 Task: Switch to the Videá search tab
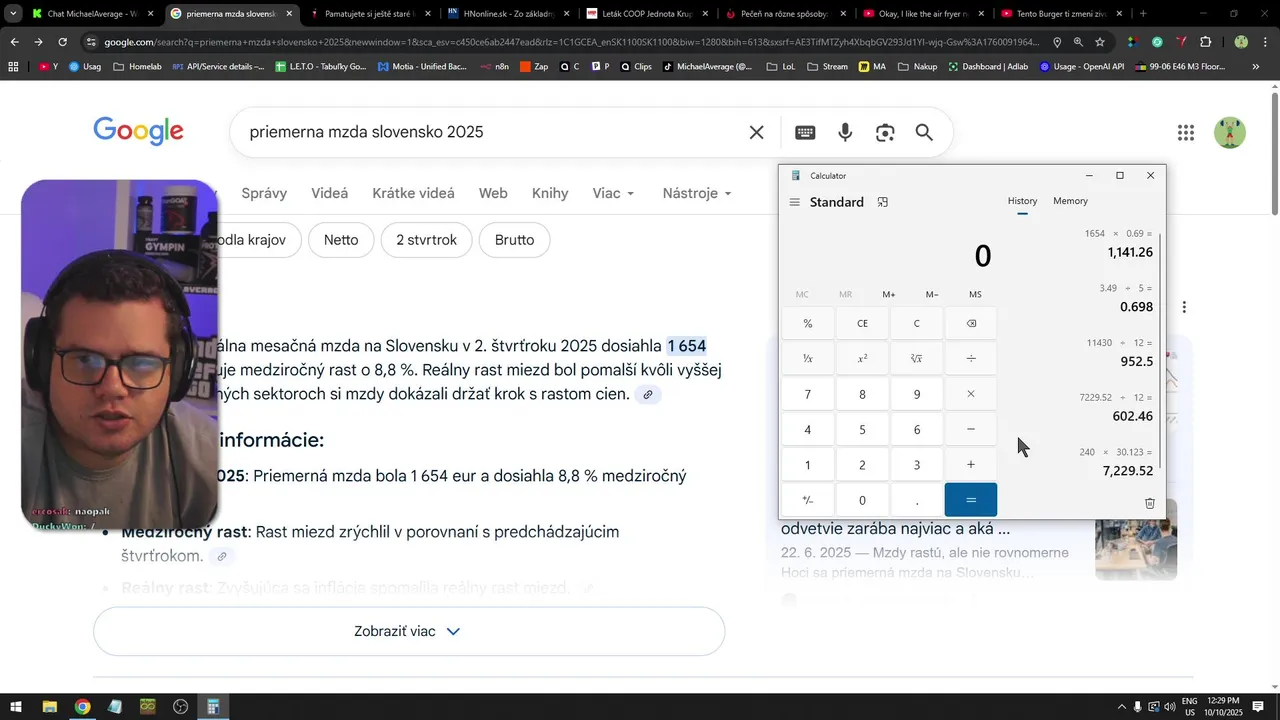coord(330,193)
